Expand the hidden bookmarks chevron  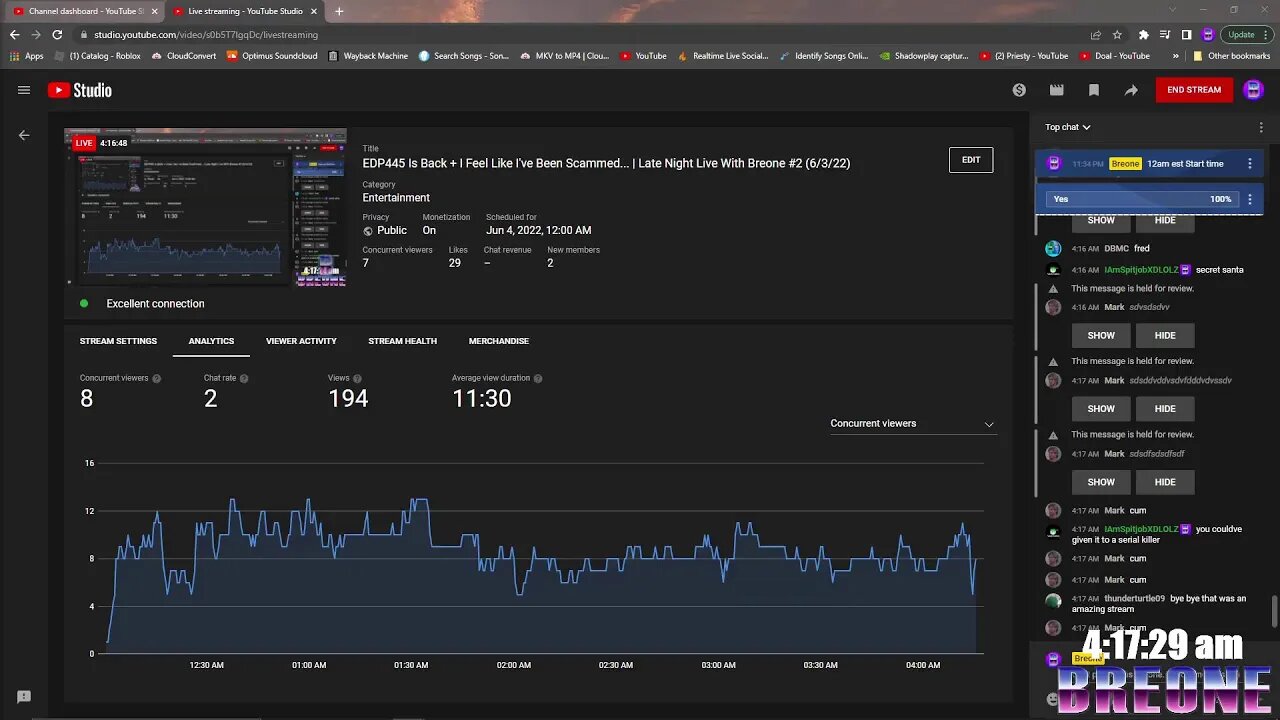pyautogui.click(x=1175, y=56)
